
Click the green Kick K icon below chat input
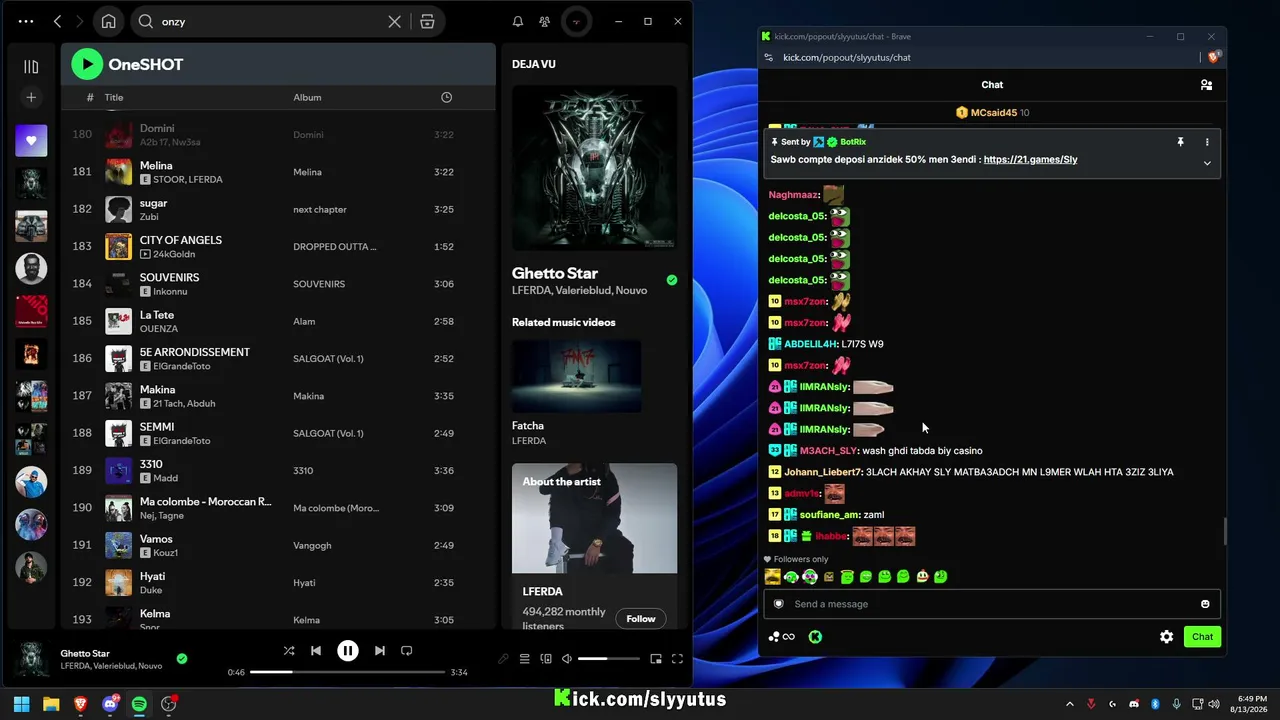click(x=815, y=637)
